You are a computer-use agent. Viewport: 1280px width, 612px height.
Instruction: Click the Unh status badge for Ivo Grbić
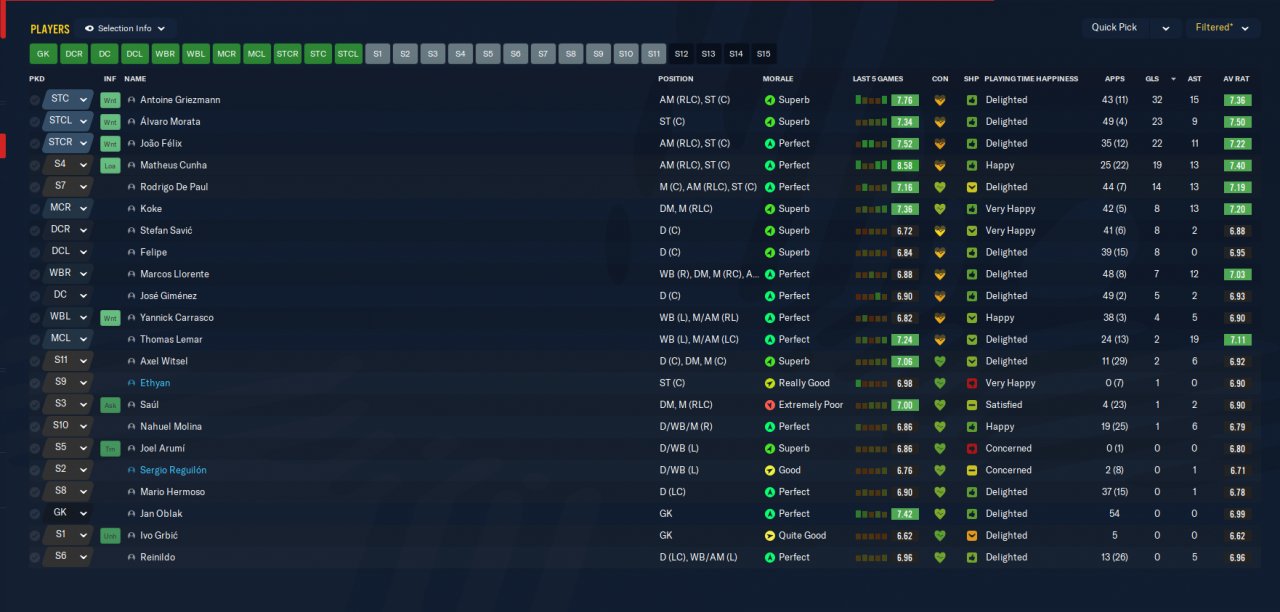pos(110,536)
